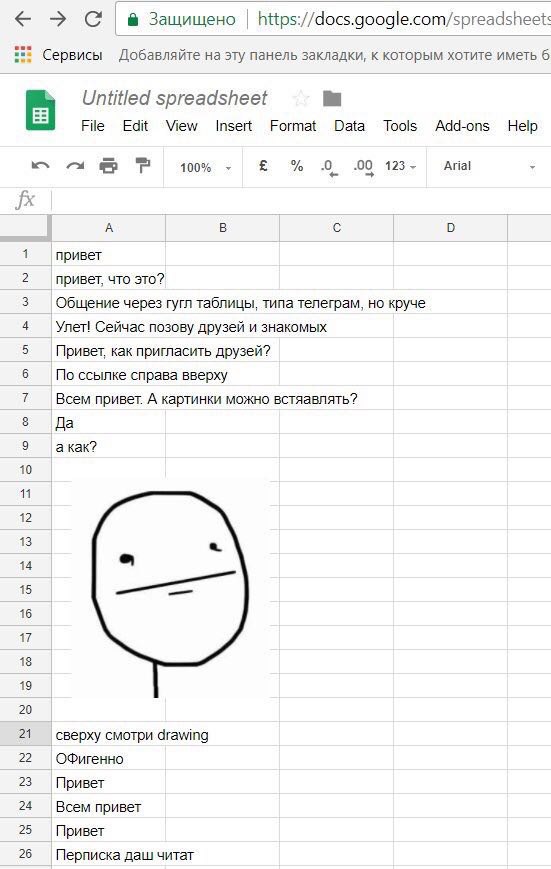Select cell "привет" in row 1

point(109,254)
